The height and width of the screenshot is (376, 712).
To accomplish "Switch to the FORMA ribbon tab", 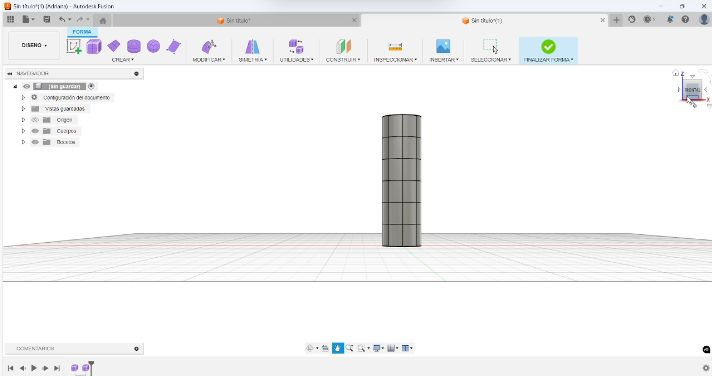I will click(82, 32).
